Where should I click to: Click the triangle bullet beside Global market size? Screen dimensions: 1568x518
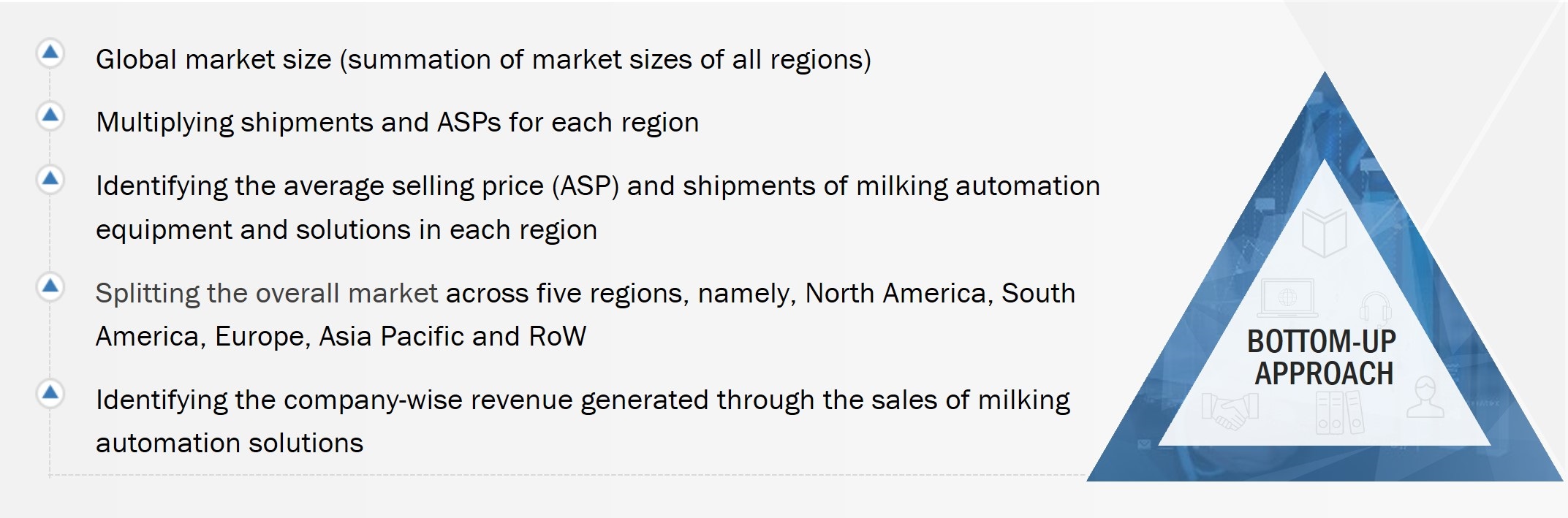50,53
